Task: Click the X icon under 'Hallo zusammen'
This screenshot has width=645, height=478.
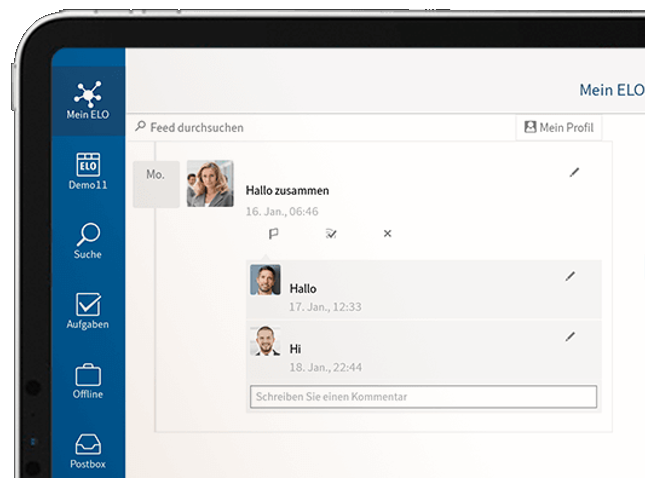Action: tap(388, 233)
